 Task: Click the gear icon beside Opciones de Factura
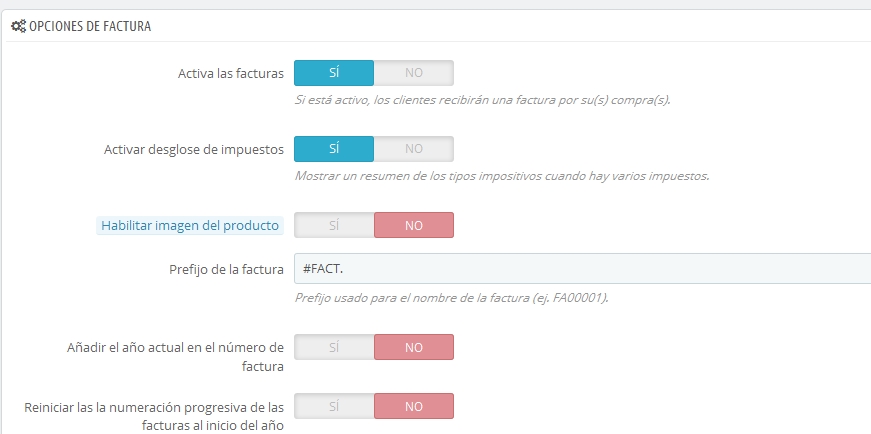(18, 27)
